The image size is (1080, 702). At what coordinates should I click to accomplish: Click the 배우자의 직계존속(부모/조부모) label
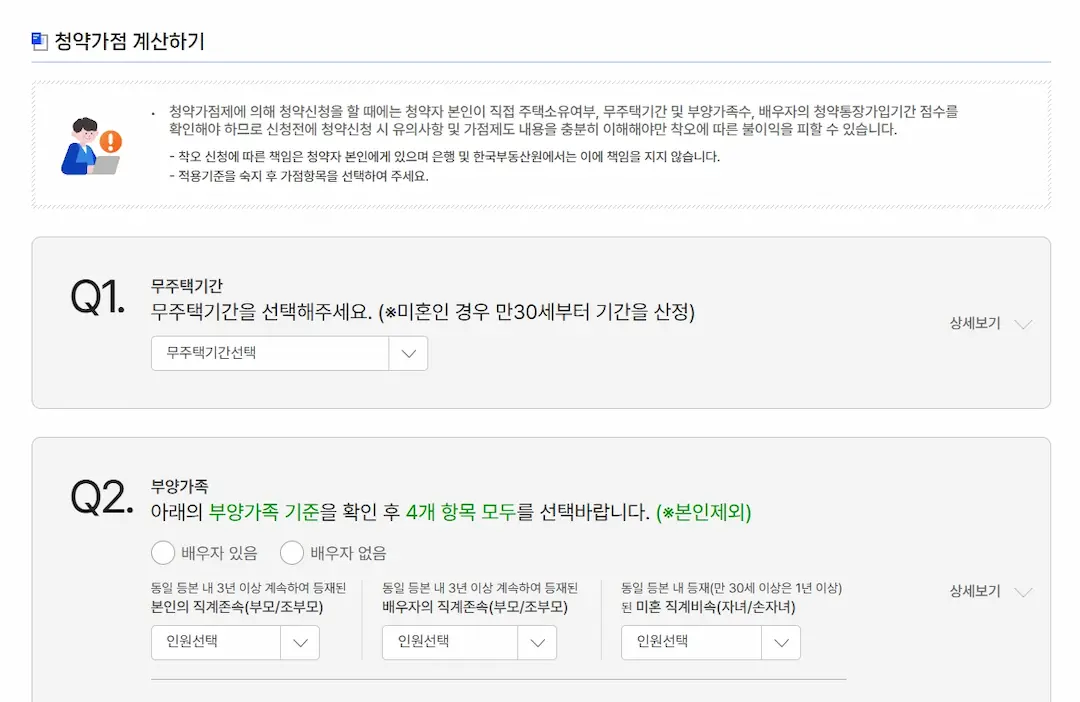475,607
